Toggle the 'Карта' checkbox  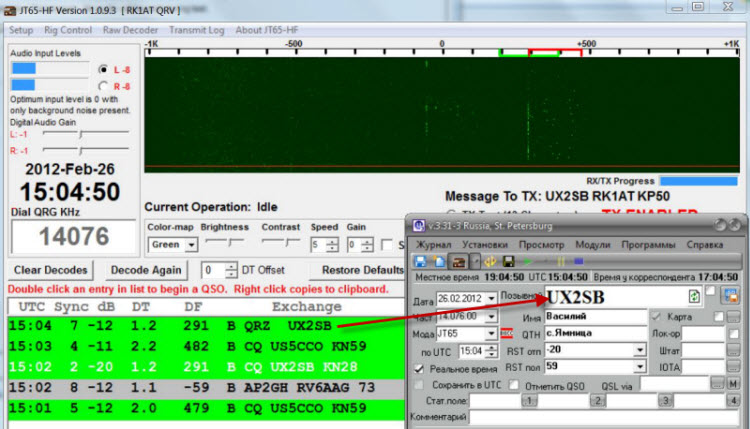coord(656,316)
